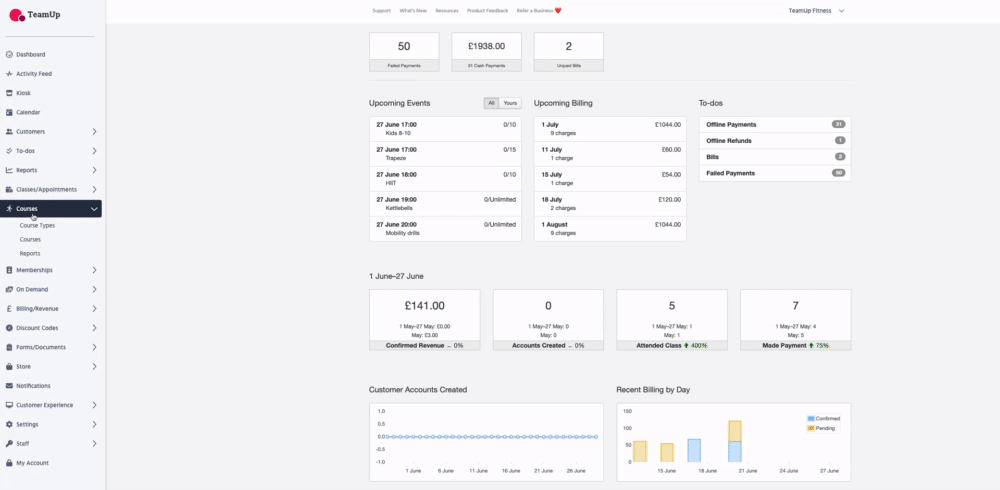Click the Staff key icon
The image size is (1000, 490).
point(9,443)
